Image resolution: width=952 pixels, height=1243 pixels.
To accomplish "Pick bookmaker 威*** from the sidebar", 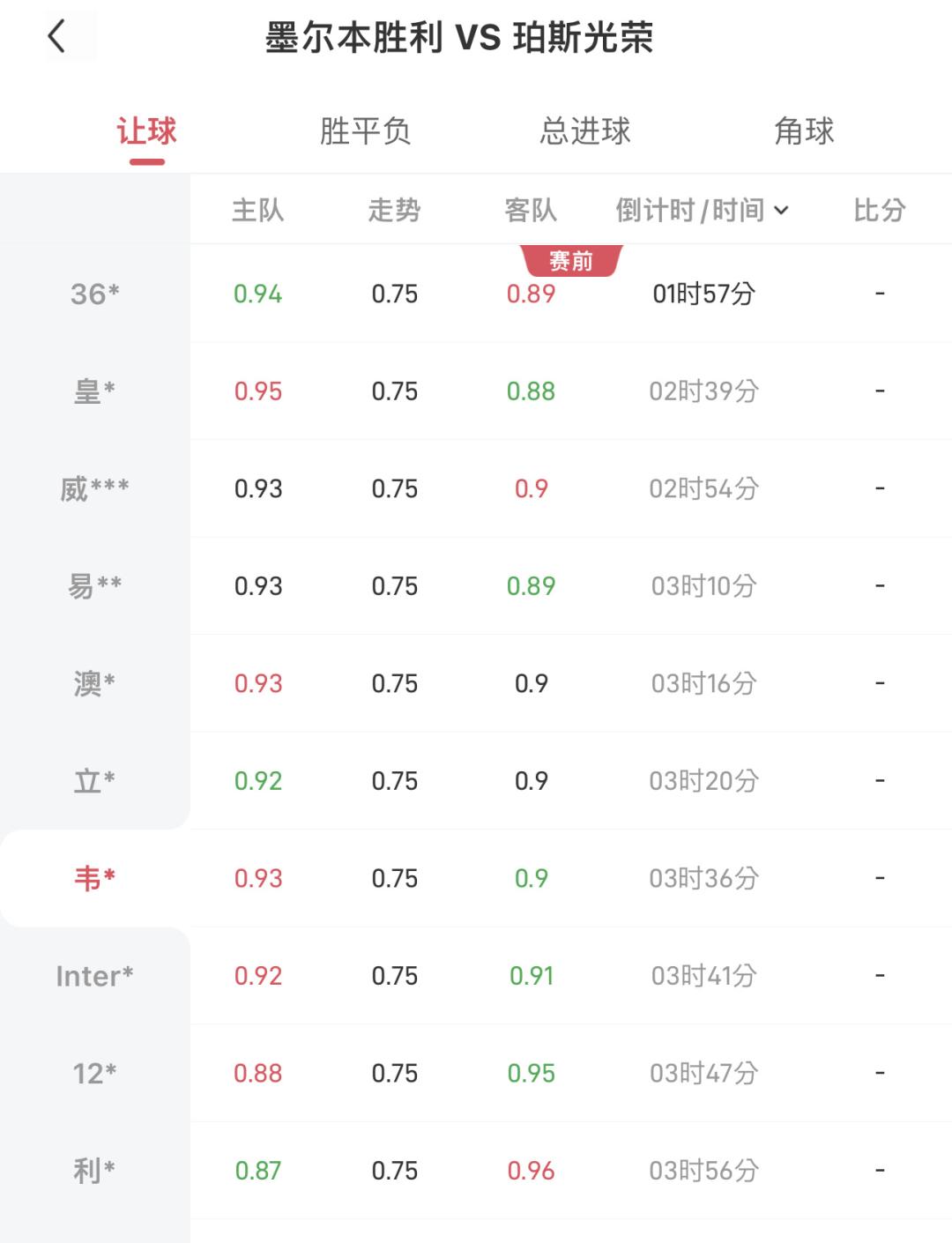I will coord(94,488).
